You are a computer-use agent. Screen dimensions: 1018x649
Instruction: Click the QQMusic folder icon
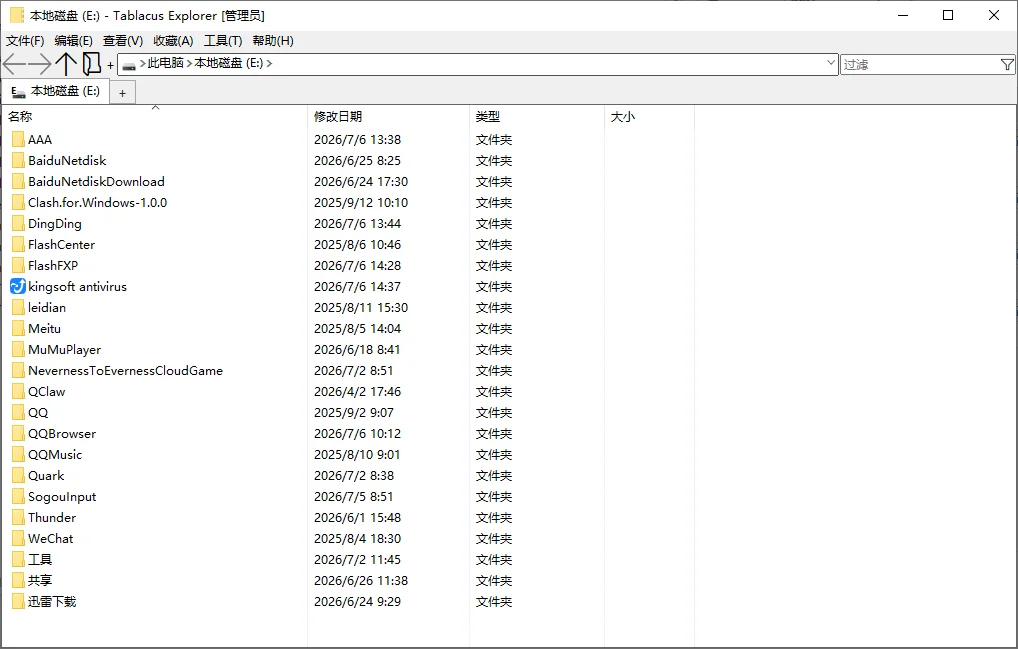[x=18, y=454]
